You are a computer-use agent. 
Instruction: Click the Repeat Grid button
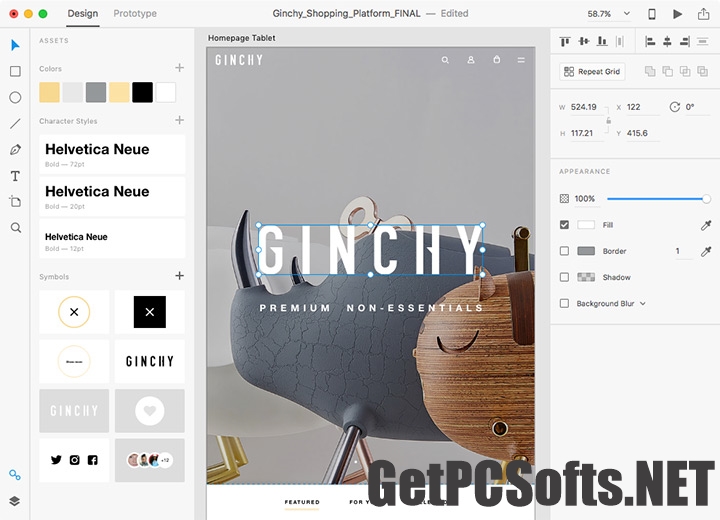(592, 71)
